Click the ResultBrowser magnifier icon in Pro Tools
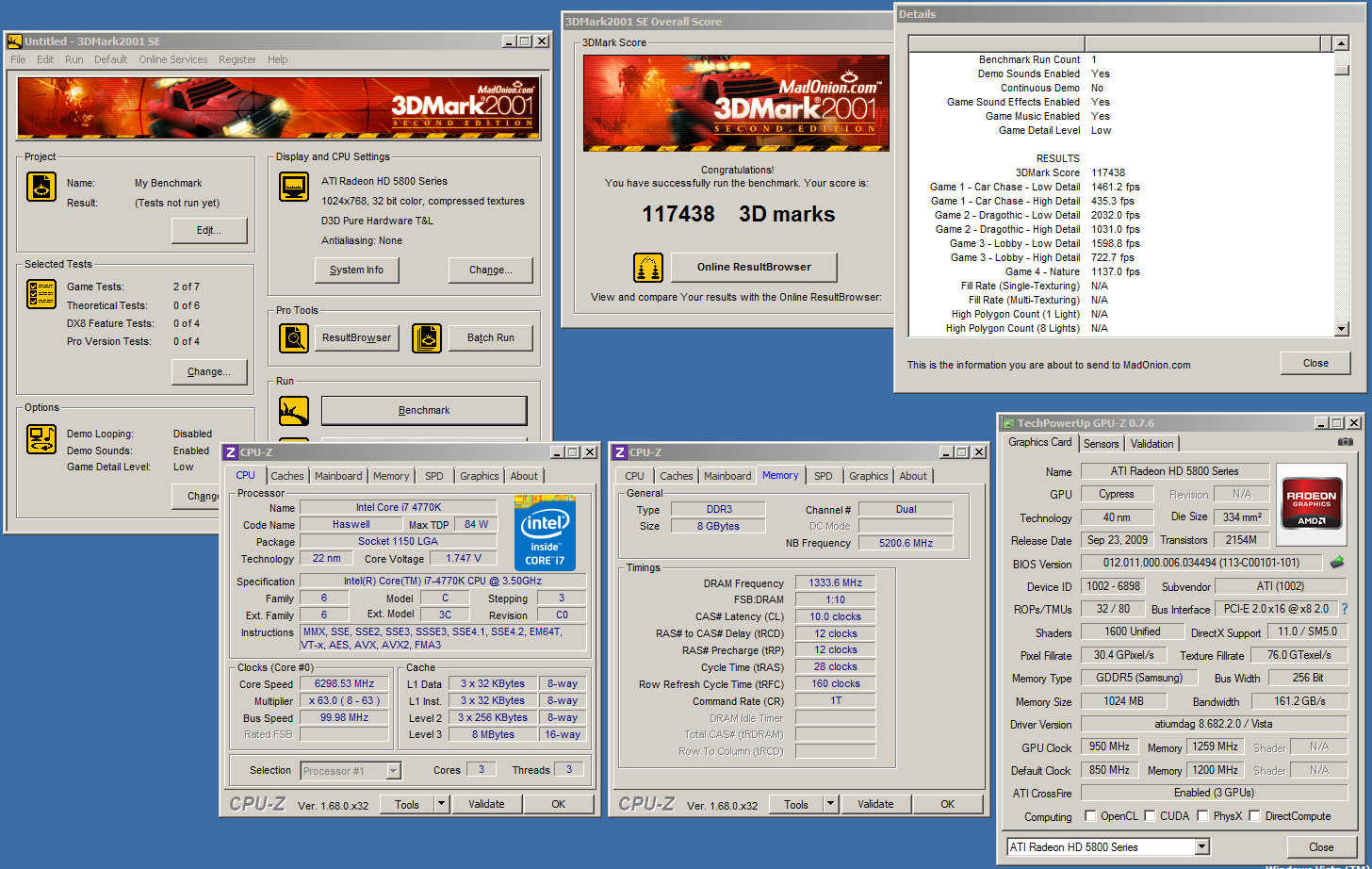The height and width of the screenshot is (869, 1372). [294, 337]
